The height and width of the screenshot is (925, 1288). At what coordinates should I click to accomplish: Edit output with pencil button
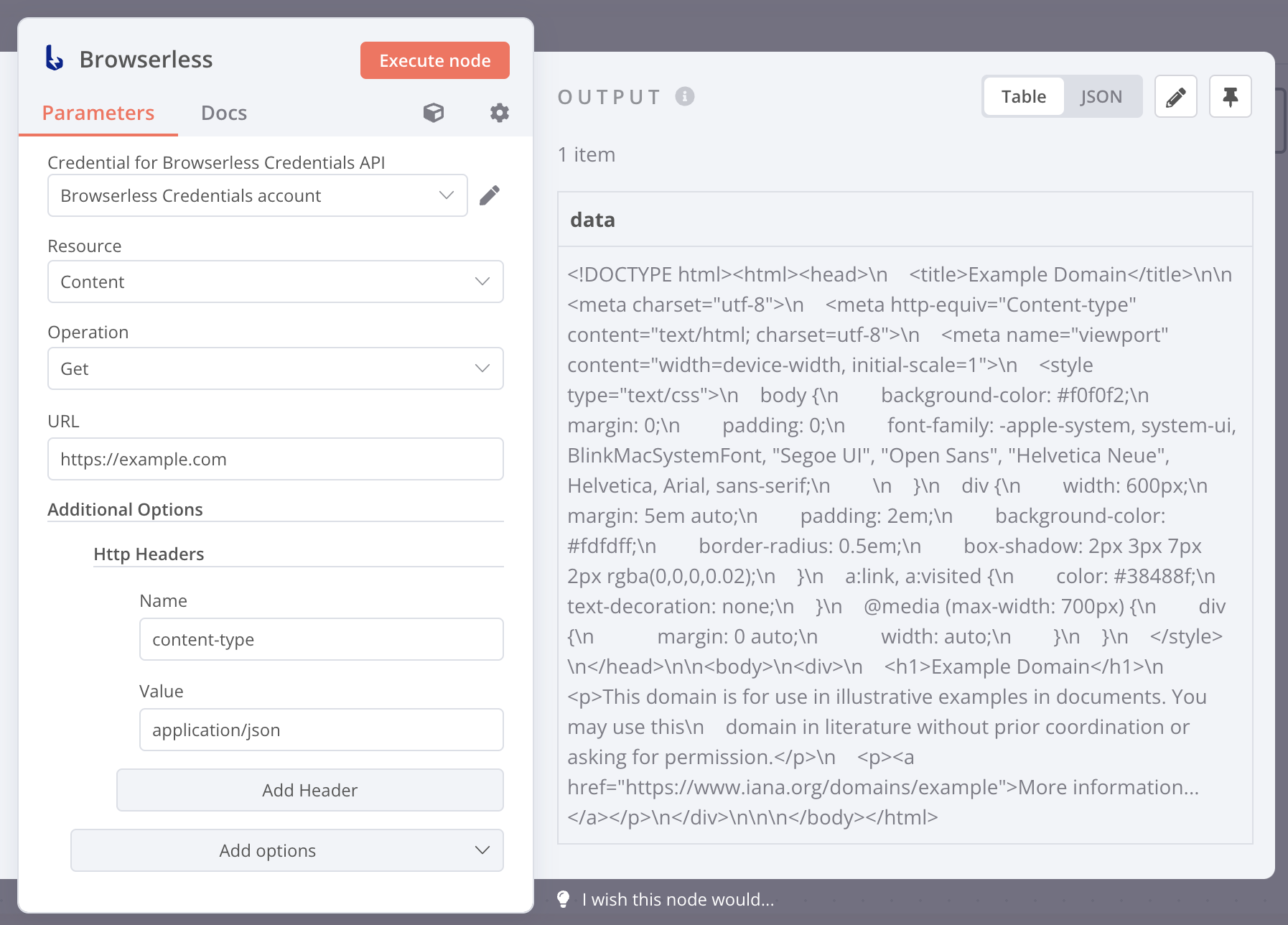1176,96
